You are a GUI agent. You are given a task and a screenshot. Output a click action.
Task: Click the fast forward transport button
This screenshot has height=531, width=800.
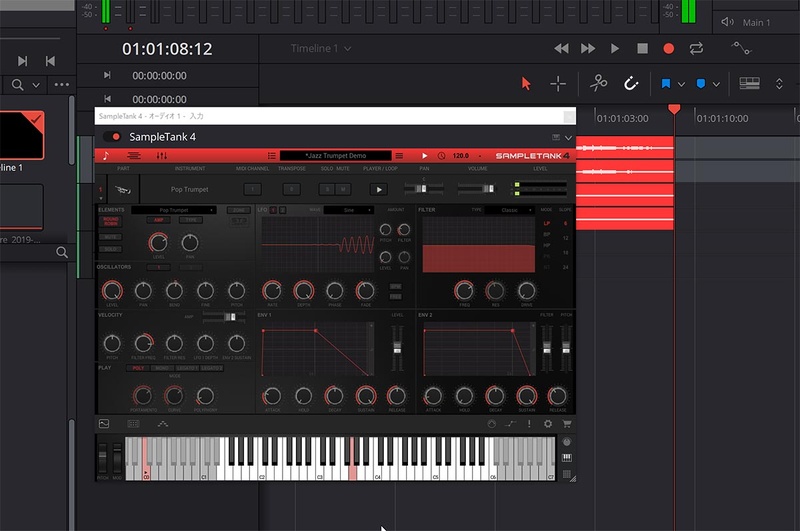click(588, 48)
